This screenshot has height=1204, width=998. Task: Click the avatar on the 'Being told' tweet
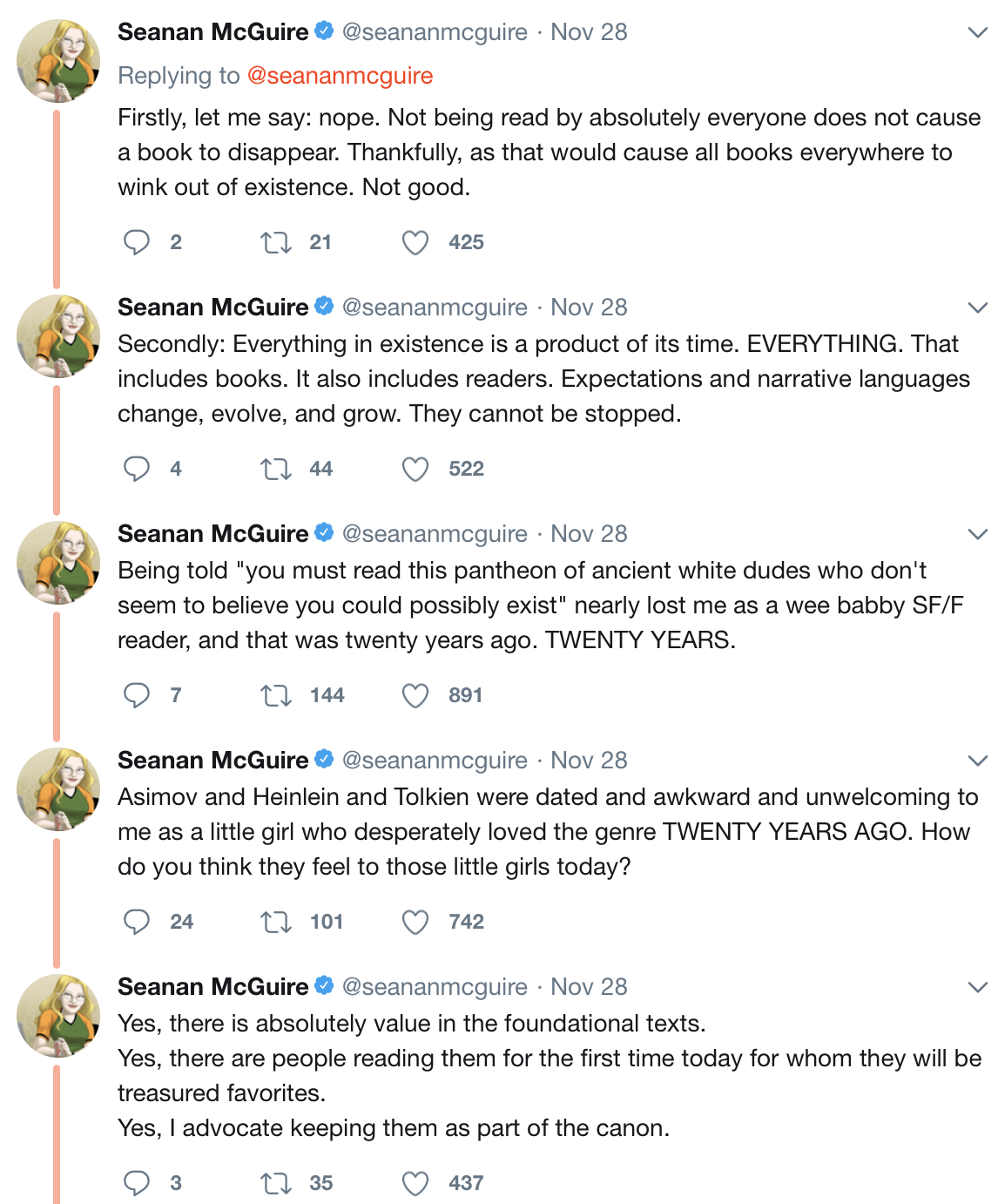pos(58,563)
